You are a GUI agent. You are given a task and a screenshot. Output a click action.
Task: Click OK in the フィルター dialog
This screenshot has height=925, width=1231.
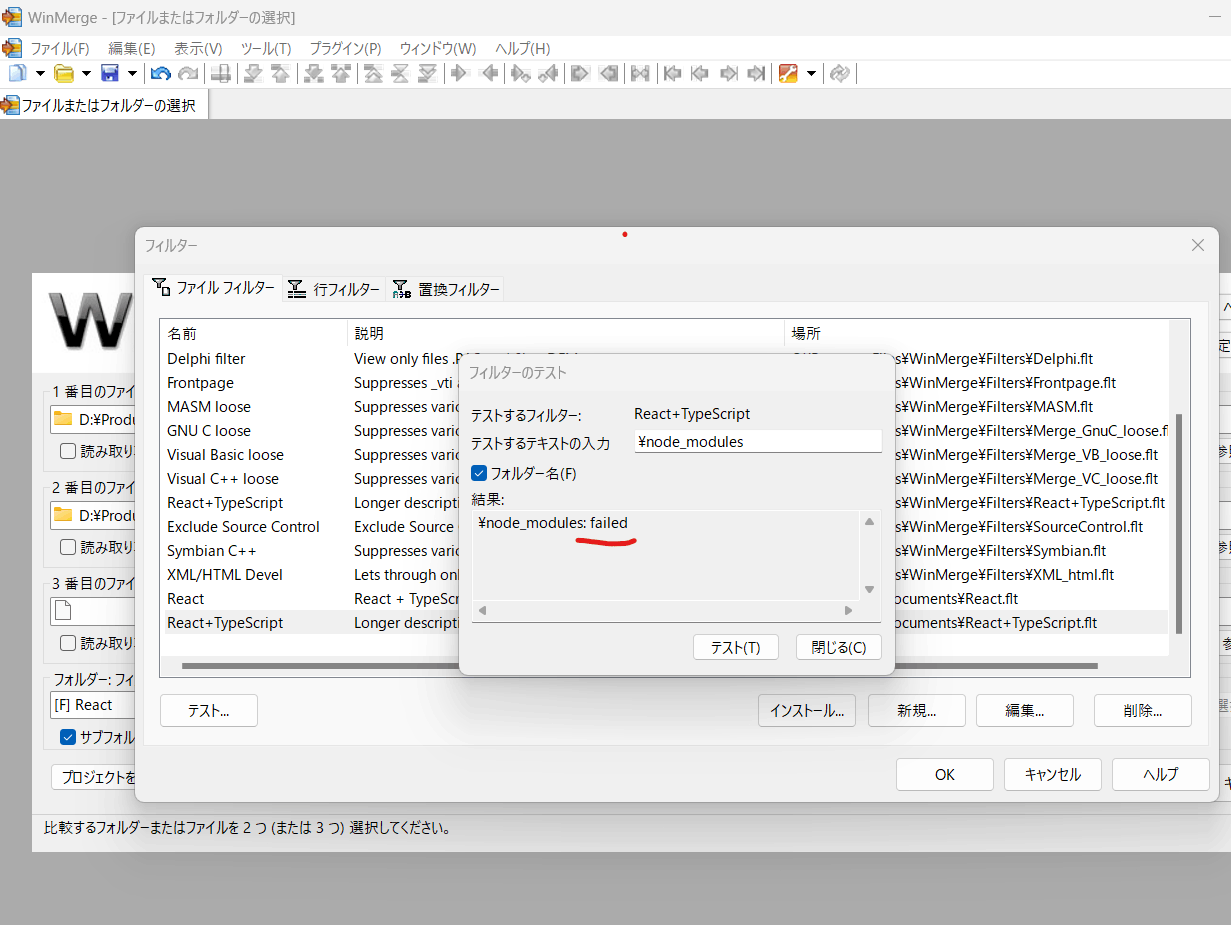coord(945,774)
